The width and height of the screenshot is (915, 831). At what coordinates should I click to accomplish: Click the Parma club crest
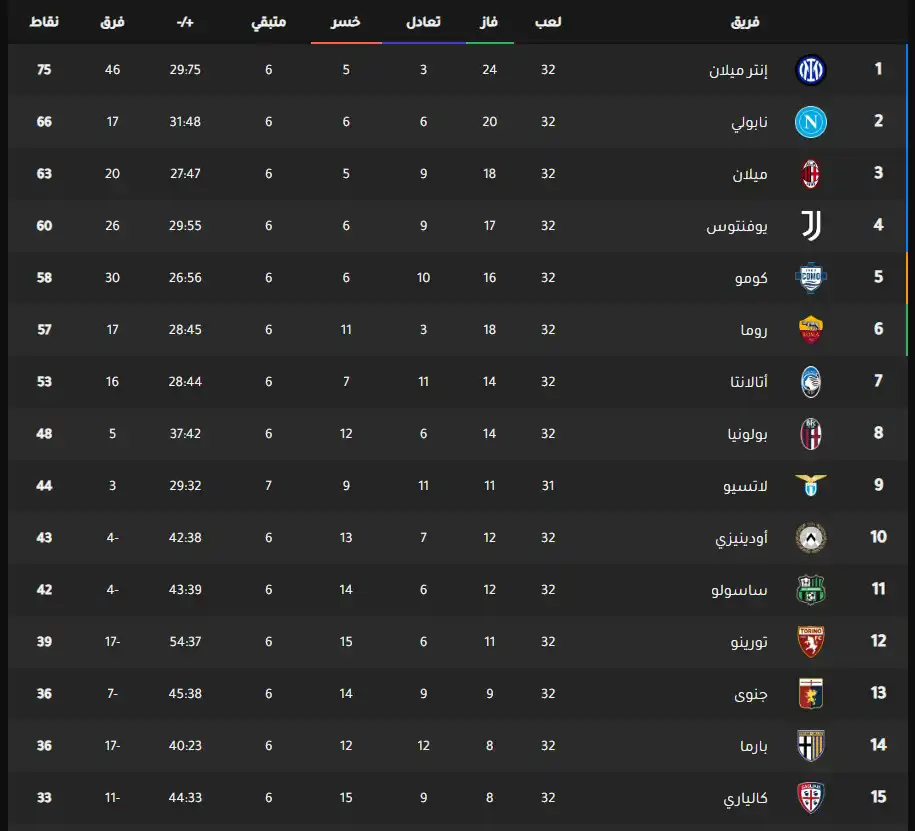810,746
